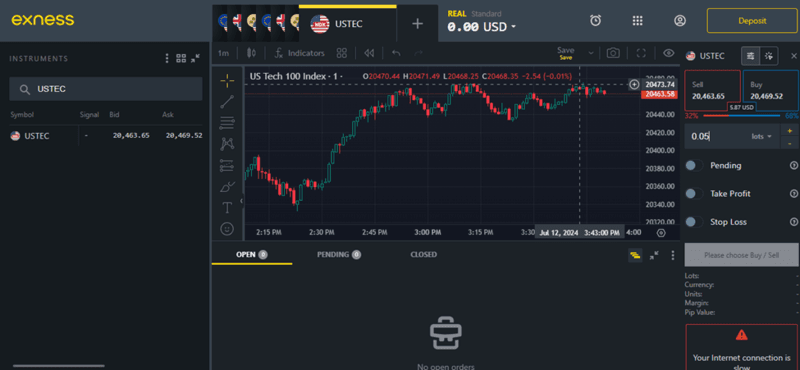Select the PENDING orders tab
This screenshot has height=370, width=800.
pyautogui.click(x=339, y=255)
